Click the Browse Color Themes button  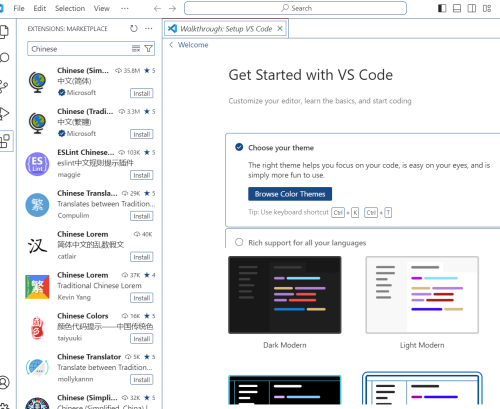pyautogui.click(x=290, y=194)
